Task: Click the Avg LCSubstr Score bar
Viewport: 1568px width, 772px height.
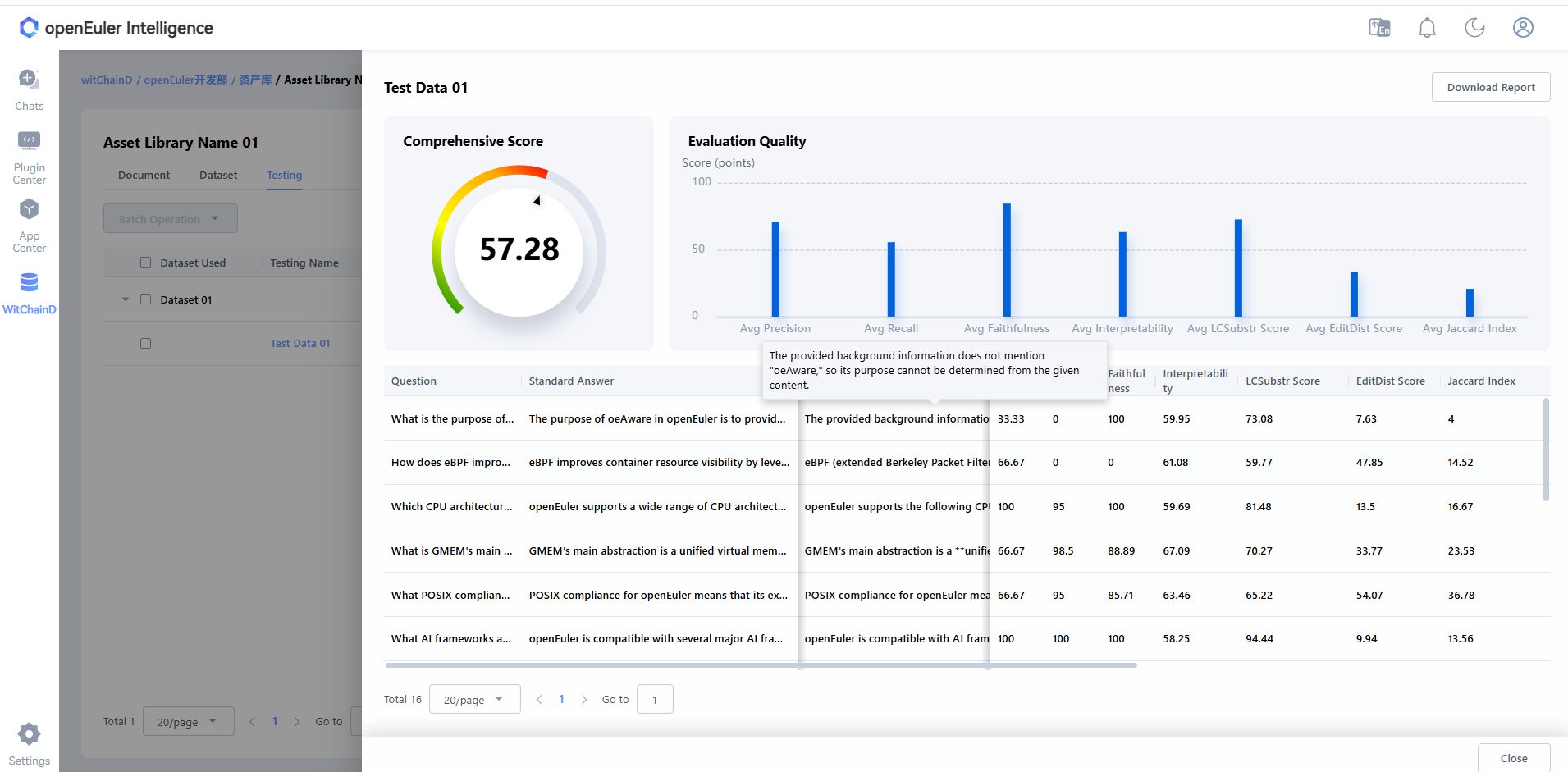Action: (1238, 267)
